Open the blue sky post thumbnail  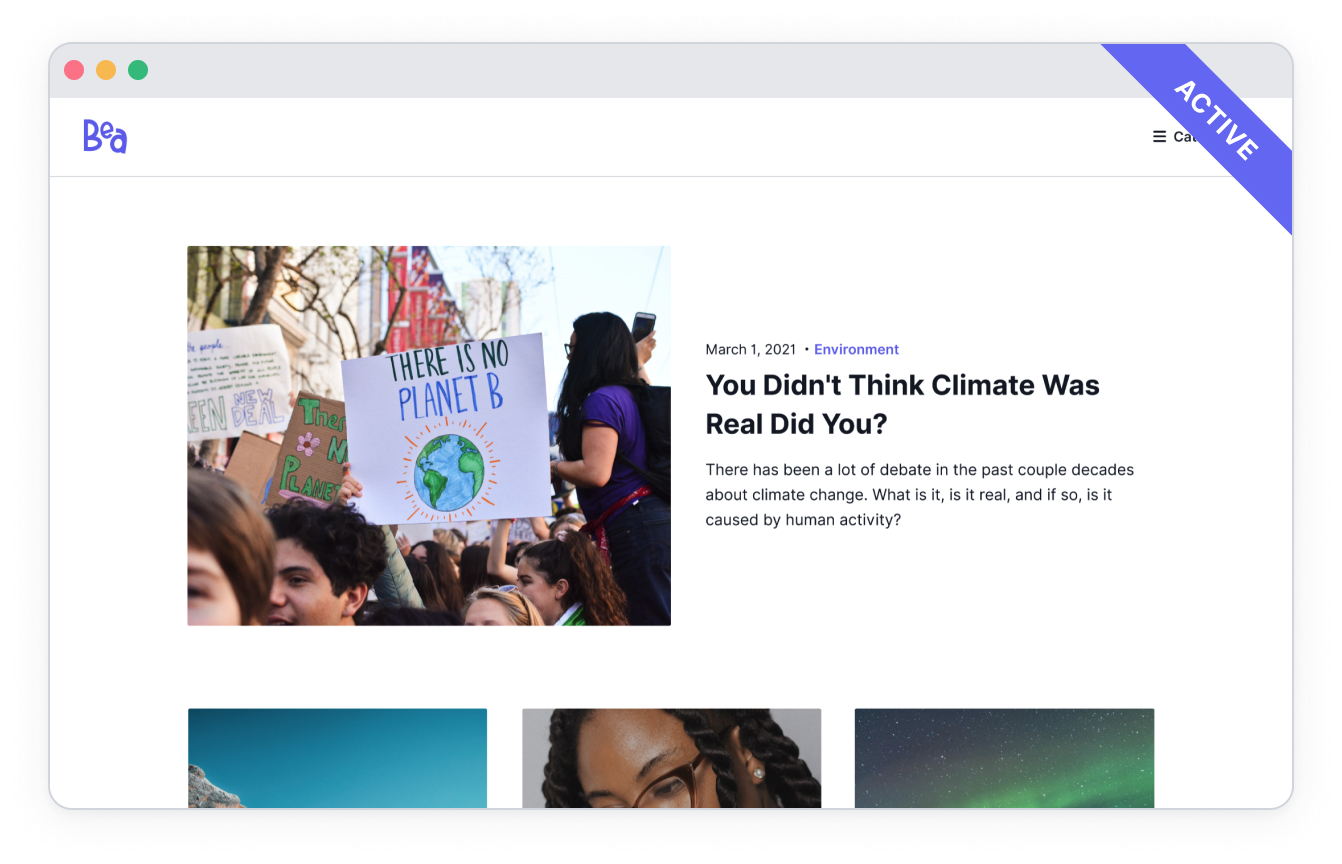click(x=337, y=758)
